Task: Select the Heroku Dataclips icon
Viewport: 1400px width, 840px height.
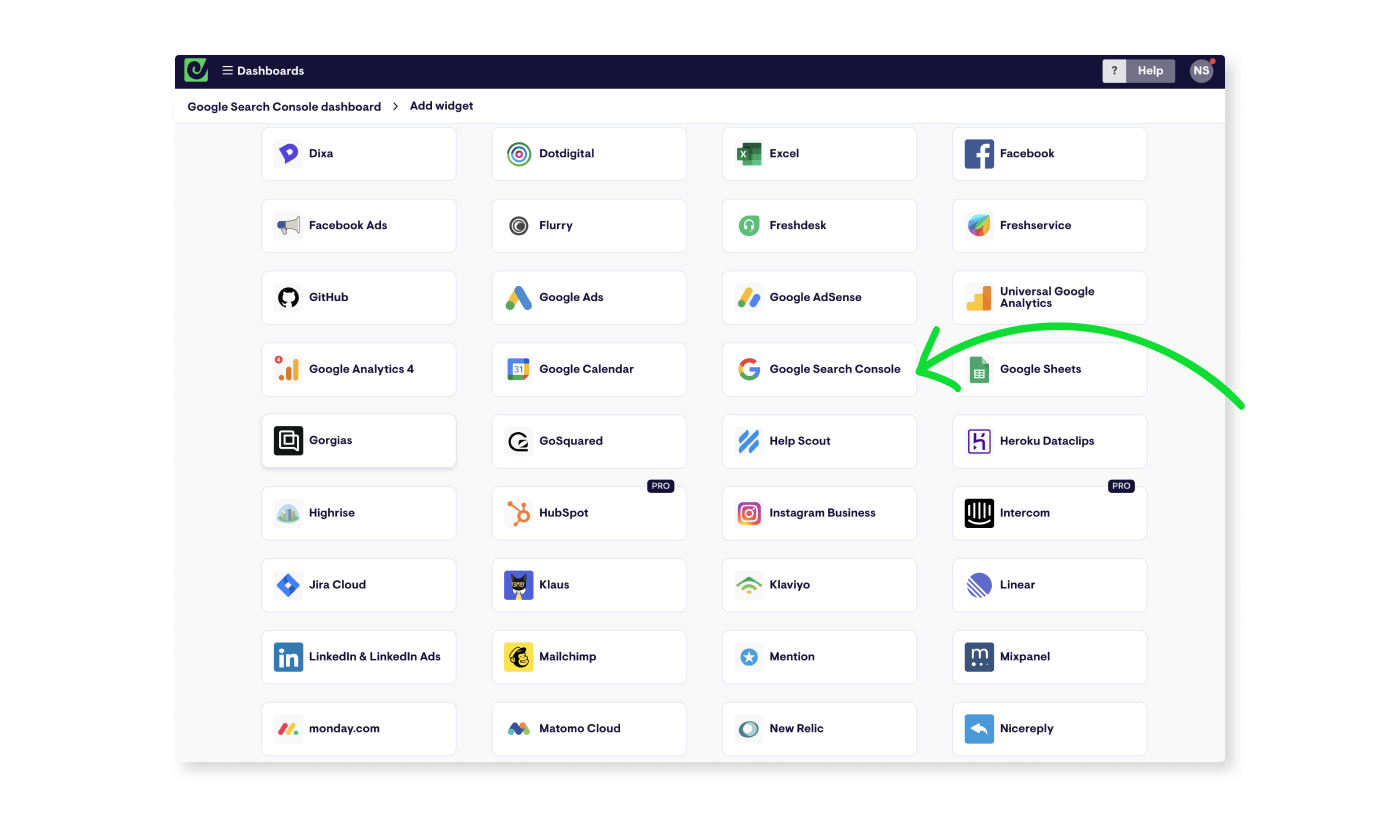Action: 979,441
